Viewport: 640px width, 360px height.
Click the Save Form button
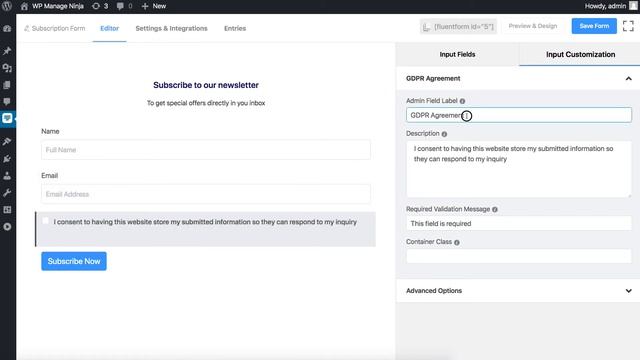pos(594,26)
